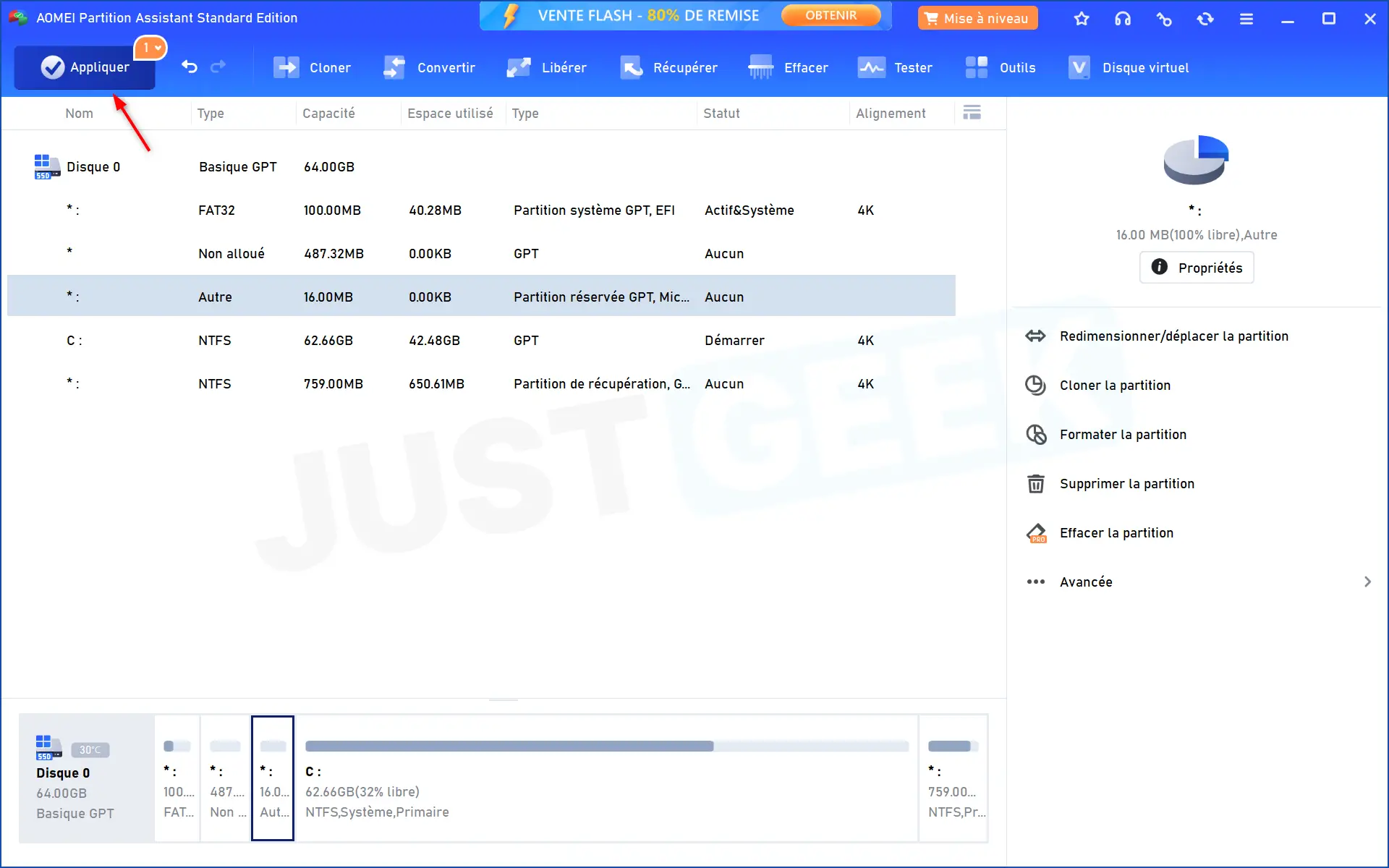This screenshot has width=1389, height=868.
Task: Select the 100MB FAT partition block in disk map
Action: click(x=178, y=778)
